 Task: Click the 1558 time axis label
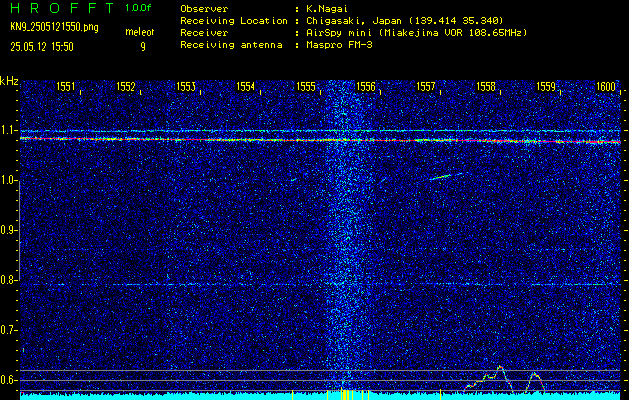486,87
